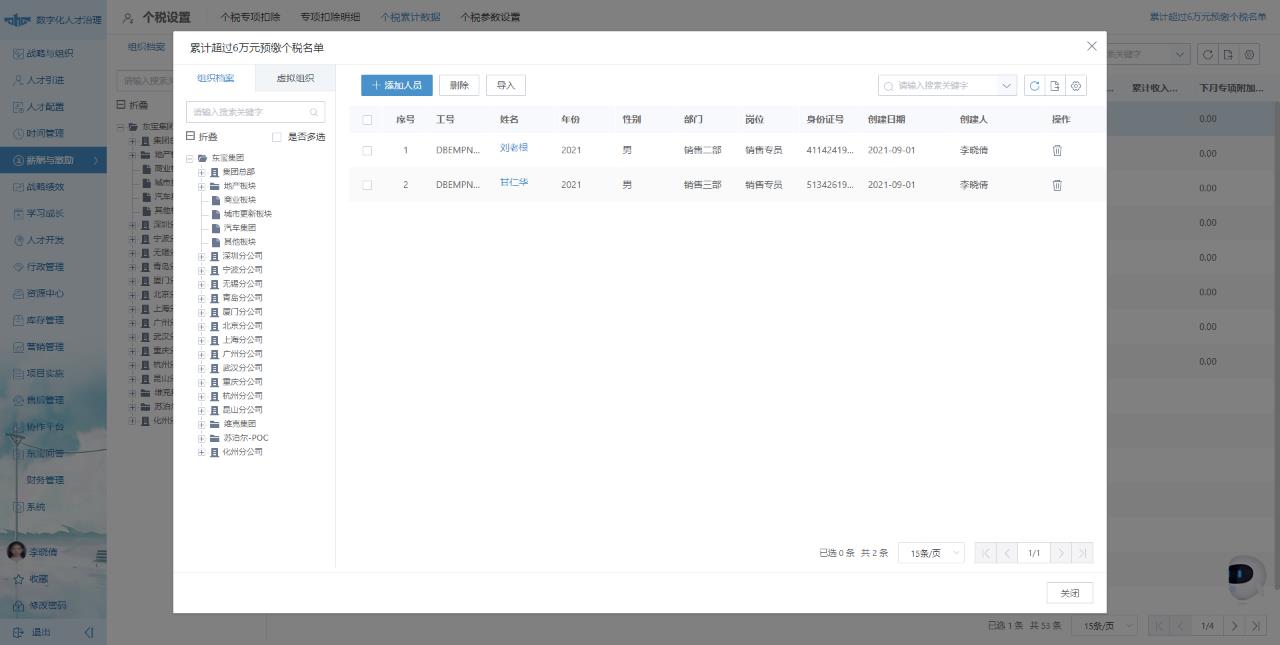This screenshot has width=1280, height=645.
Task: Switch to the 虚拟组织 tab
Action: tap(295, 79)
